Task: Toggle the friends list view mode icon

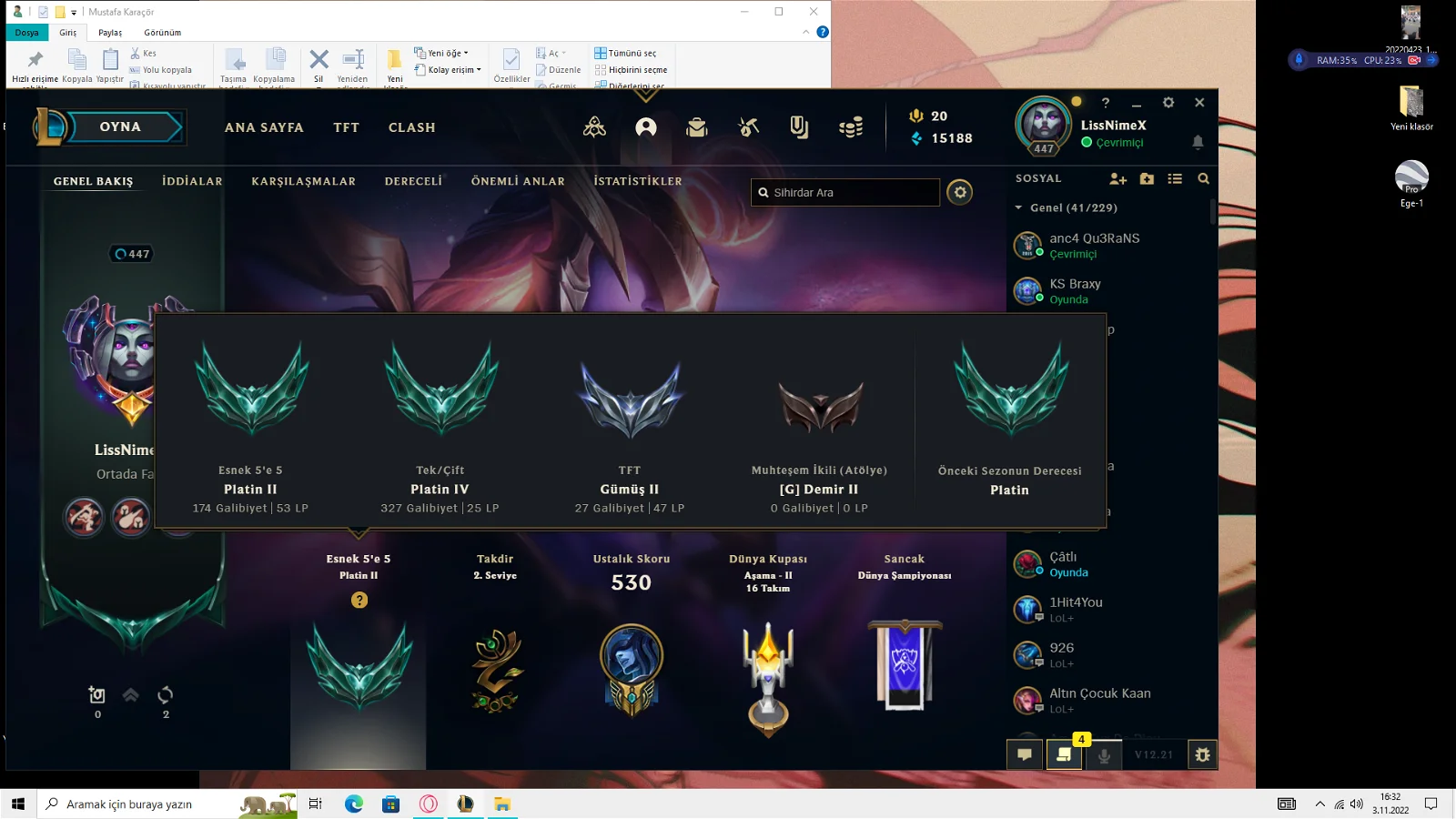Action: point(1175,179)
